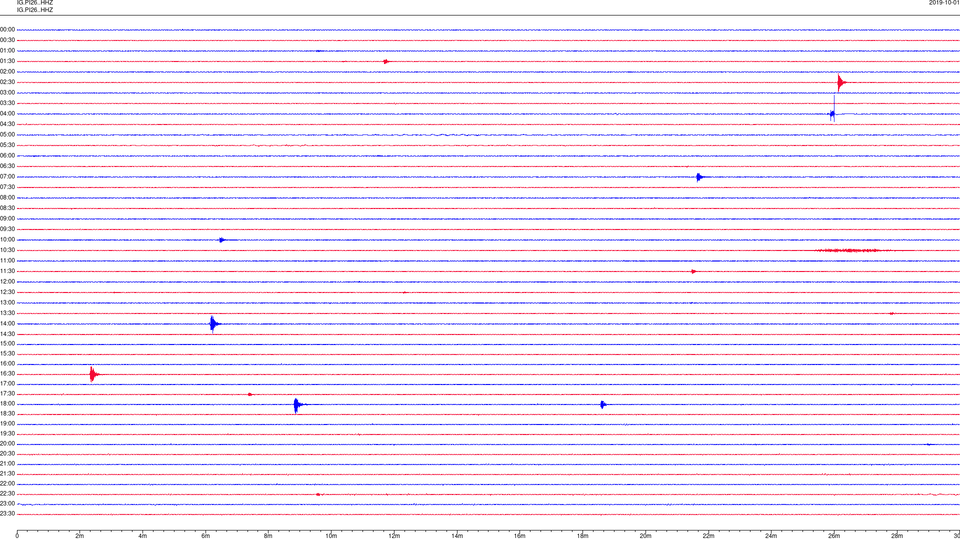Select the red event on the 16:30 trace
This screenshot has width=960, height=540.
coord(92,374)
